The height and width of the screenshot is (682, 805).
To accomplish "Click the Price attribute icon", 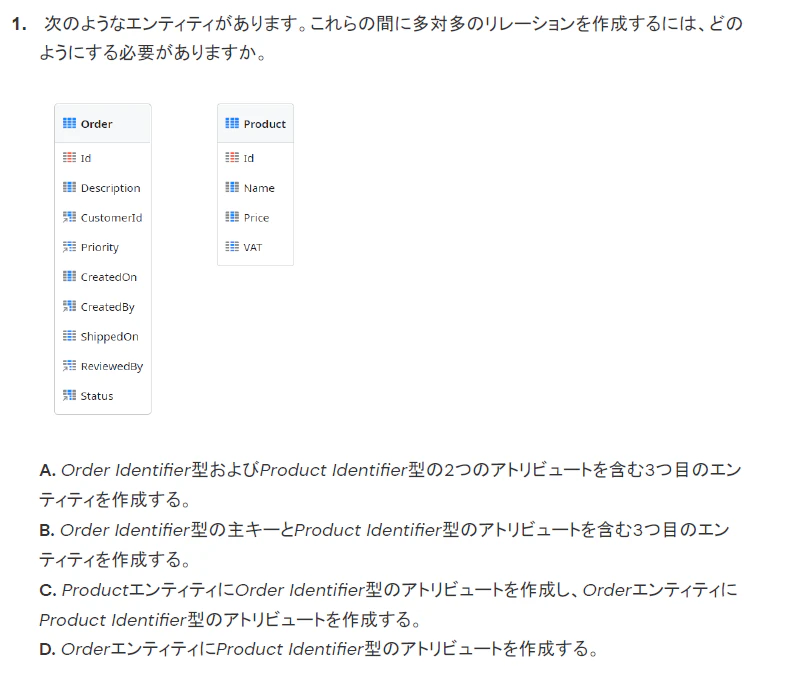I will 232,217.
